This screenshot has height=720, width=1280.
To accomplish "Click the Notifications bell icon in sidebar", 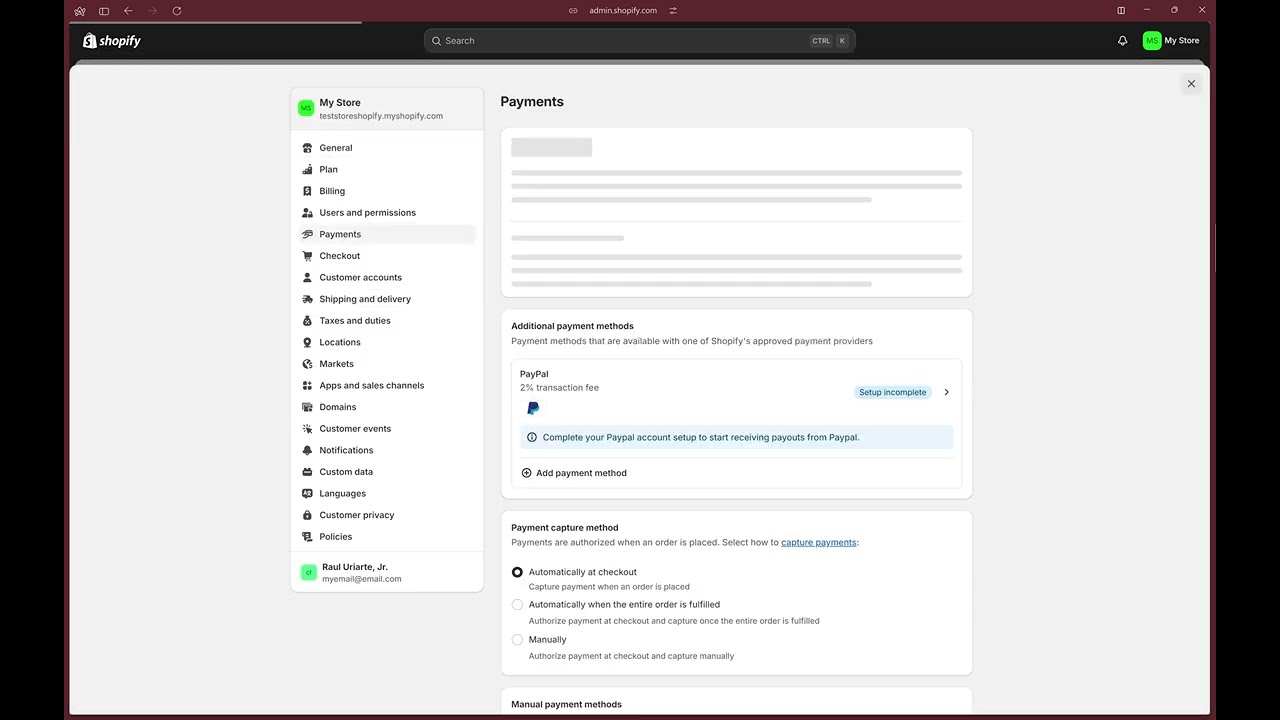I will coord(307,450).
